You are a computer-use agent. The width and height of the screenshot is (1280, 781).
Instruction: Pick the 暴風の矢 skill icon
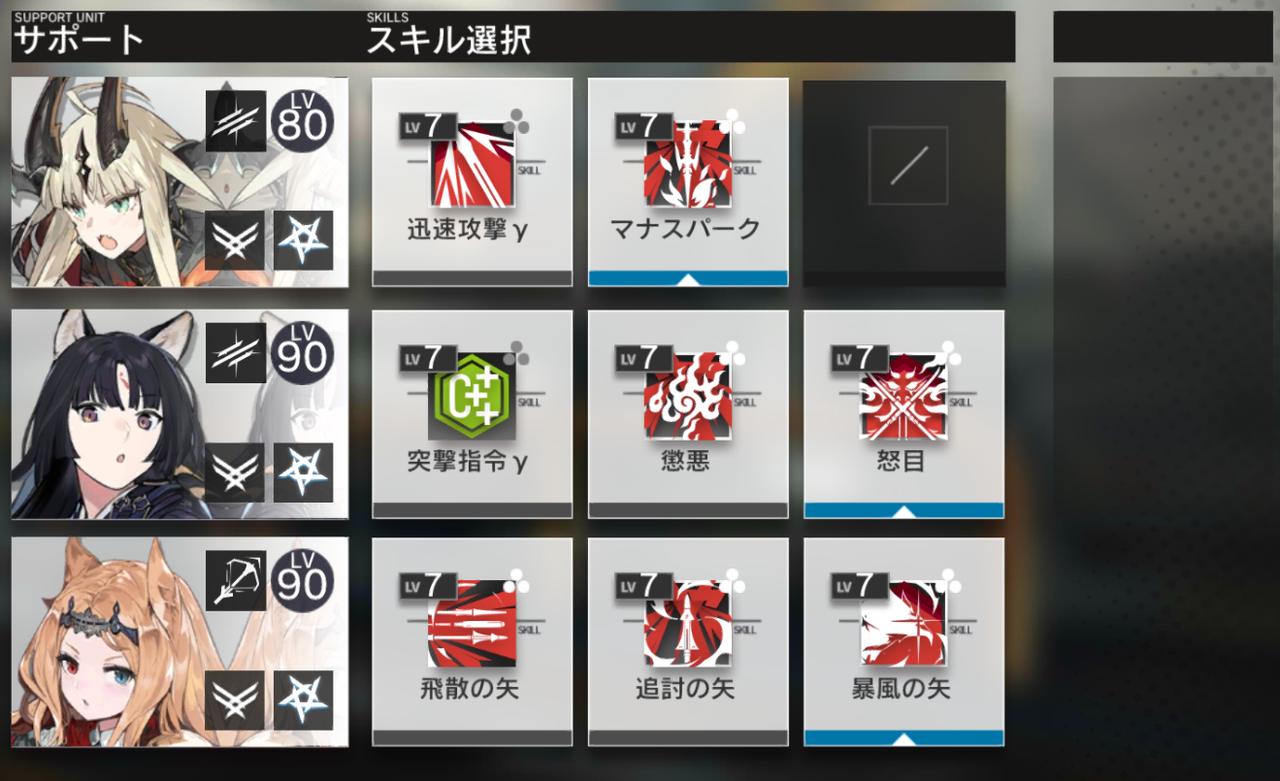point(904,624)
